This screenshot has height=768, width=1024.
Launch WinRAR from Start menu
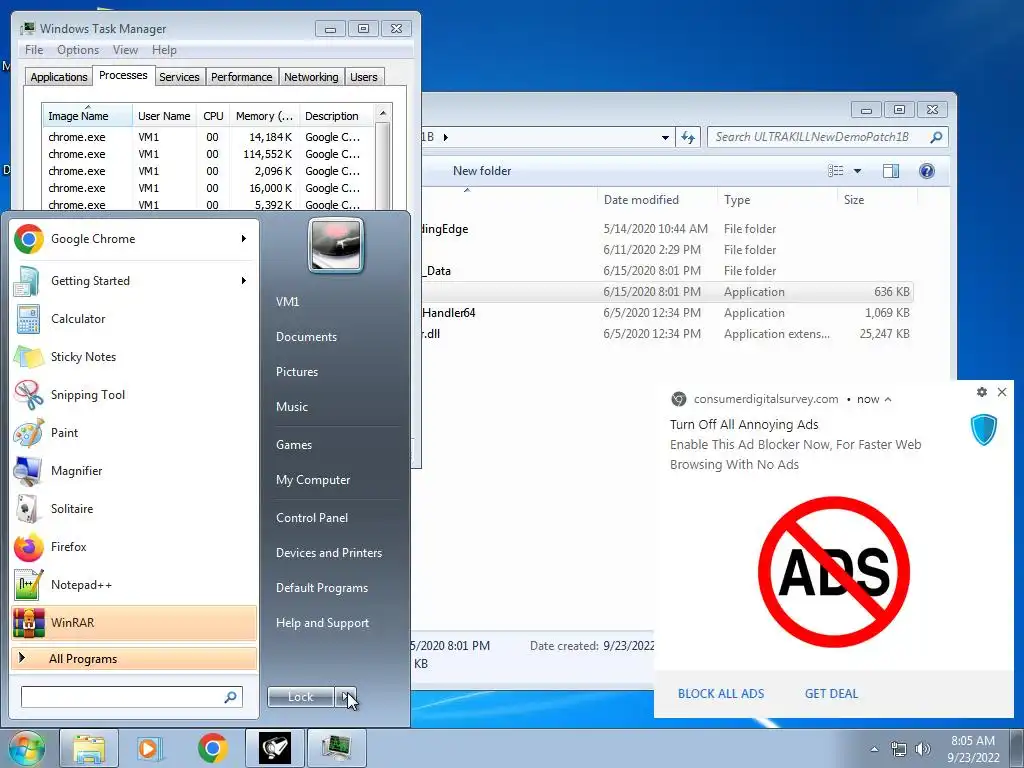[134, 622]
